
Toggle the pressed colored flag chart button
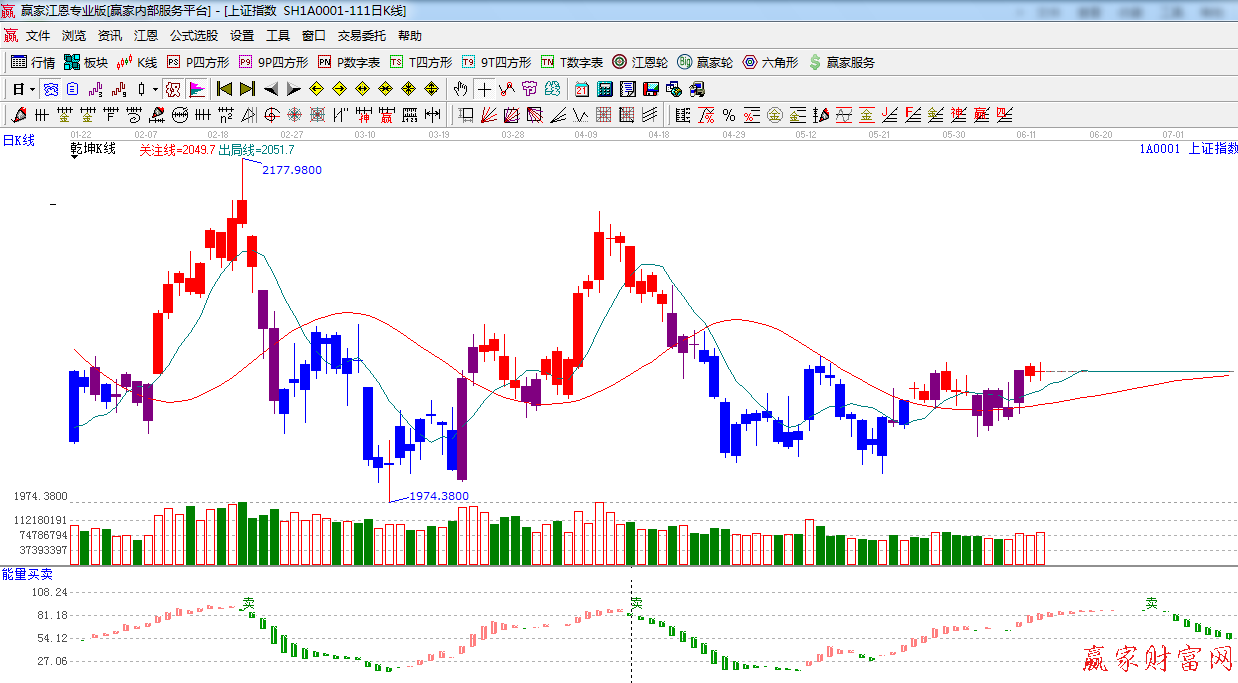click(x=196, y=89)
